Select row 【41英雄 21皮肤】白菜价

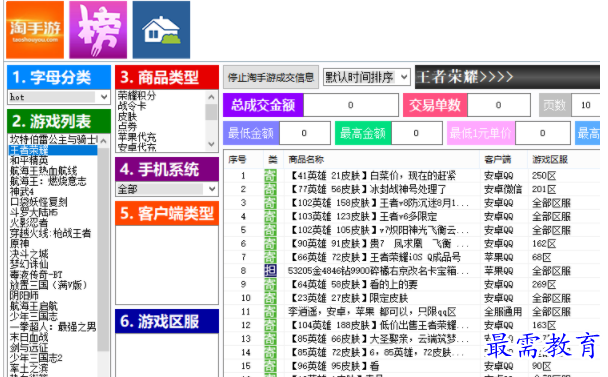click(x=412, y=176)
